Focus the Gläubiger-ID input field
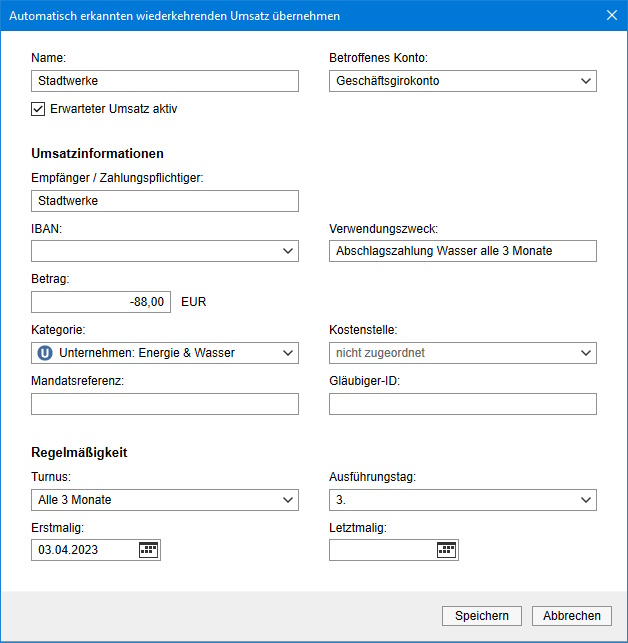 462,404
